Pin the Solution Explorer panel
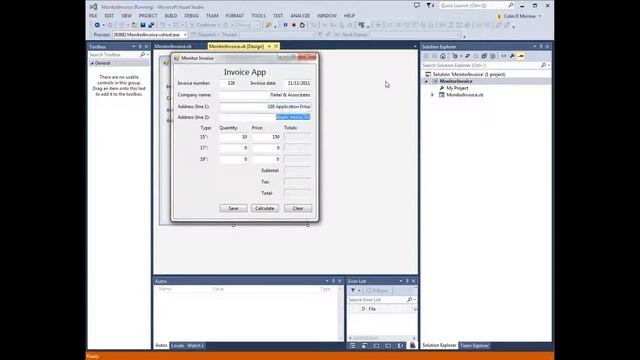 click(541, 47)
